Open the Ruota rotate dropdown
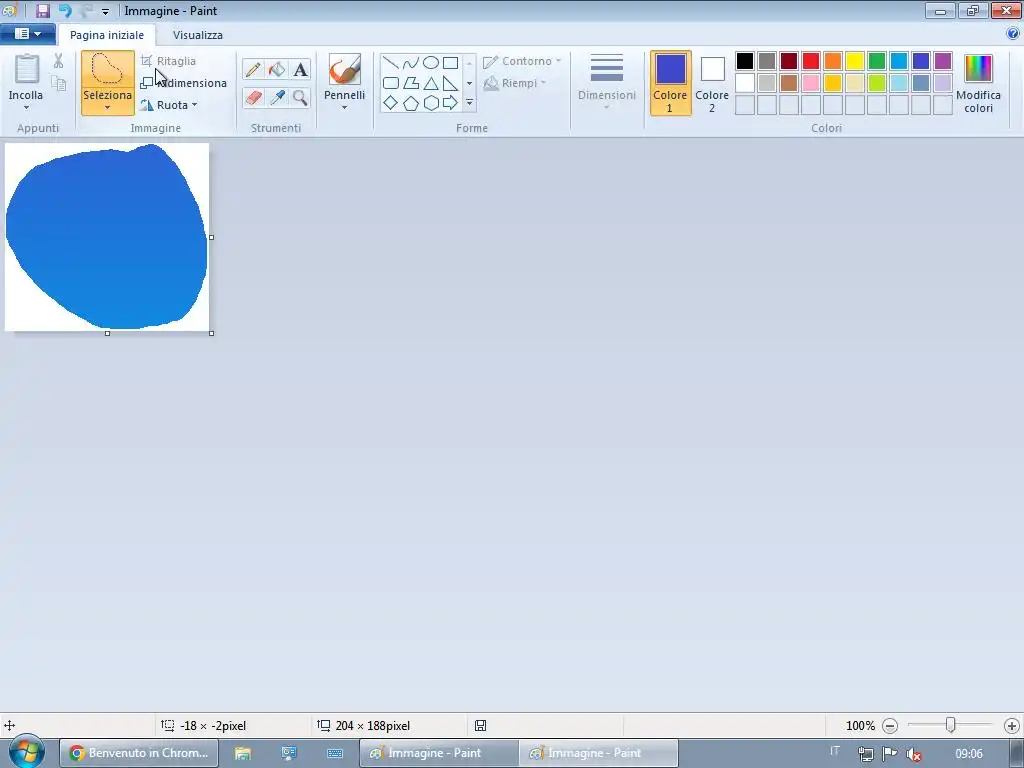 pos(168,105)
